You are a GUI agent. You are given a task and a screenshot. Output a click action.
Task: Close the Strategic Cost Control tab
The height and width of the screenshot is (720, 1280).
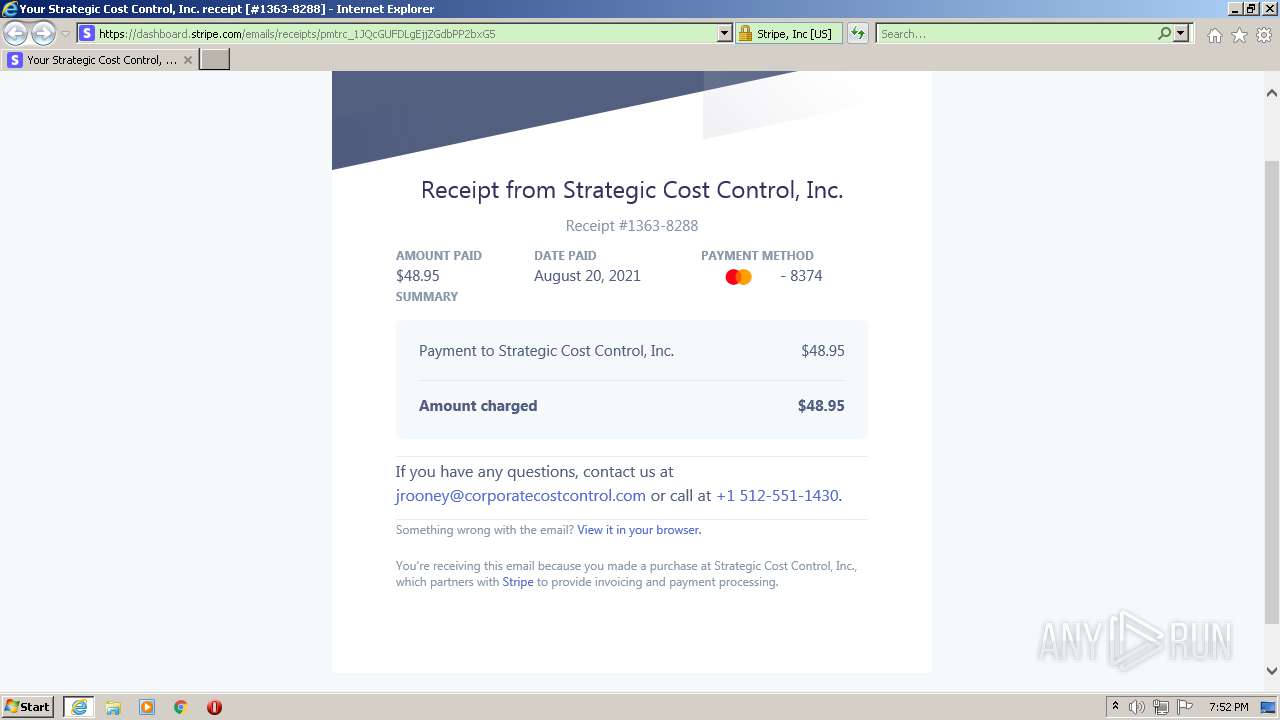188,60
